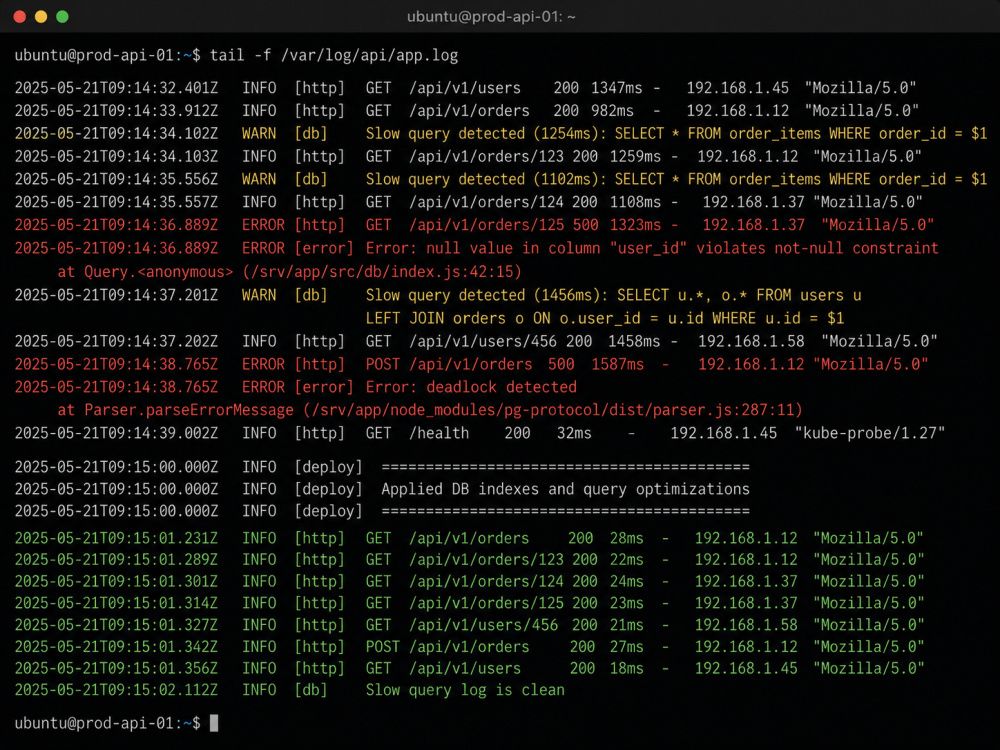Viewport: 1000px width, 750px height.
Task: Click '/api/v1/orders/123' in the 1259ms line
Action: [487, 156]
